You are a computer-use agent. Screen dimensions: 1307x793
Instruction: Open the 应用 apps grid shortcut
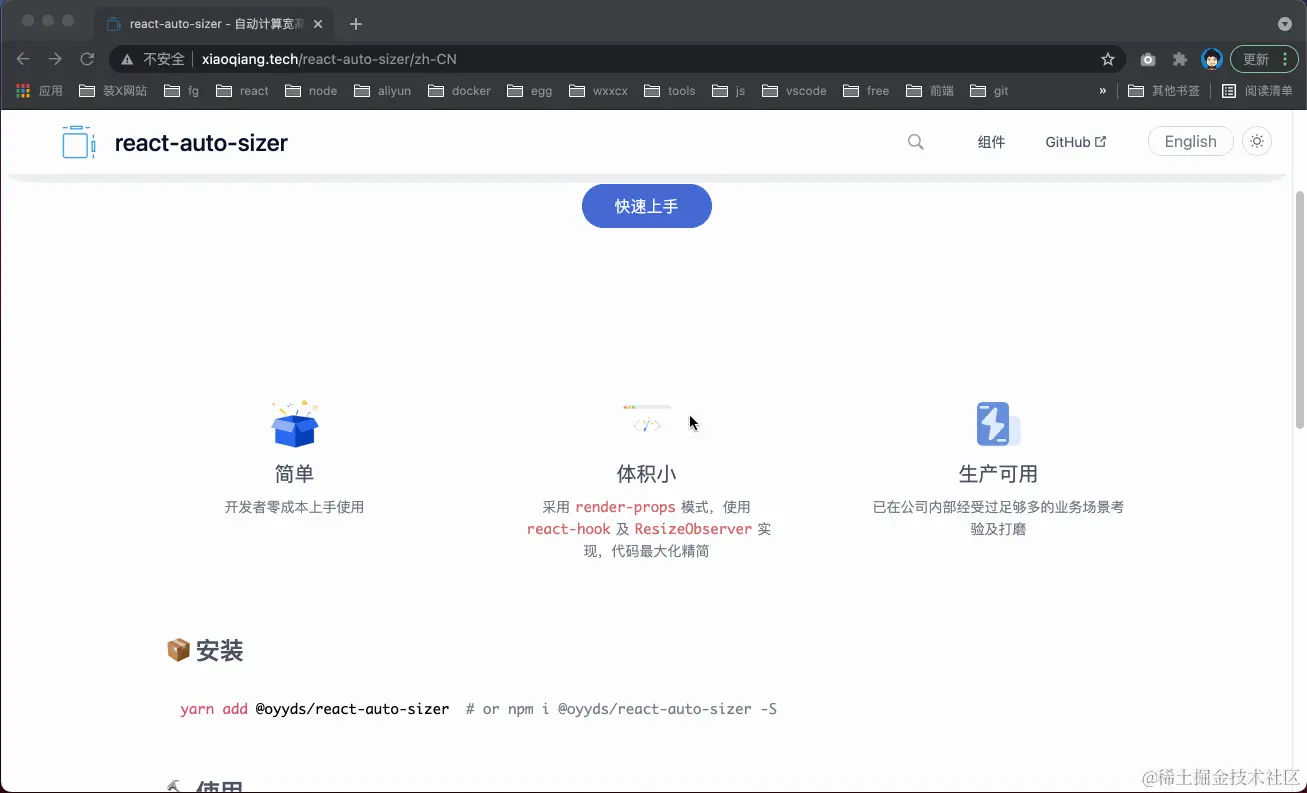tap(39, 90)
